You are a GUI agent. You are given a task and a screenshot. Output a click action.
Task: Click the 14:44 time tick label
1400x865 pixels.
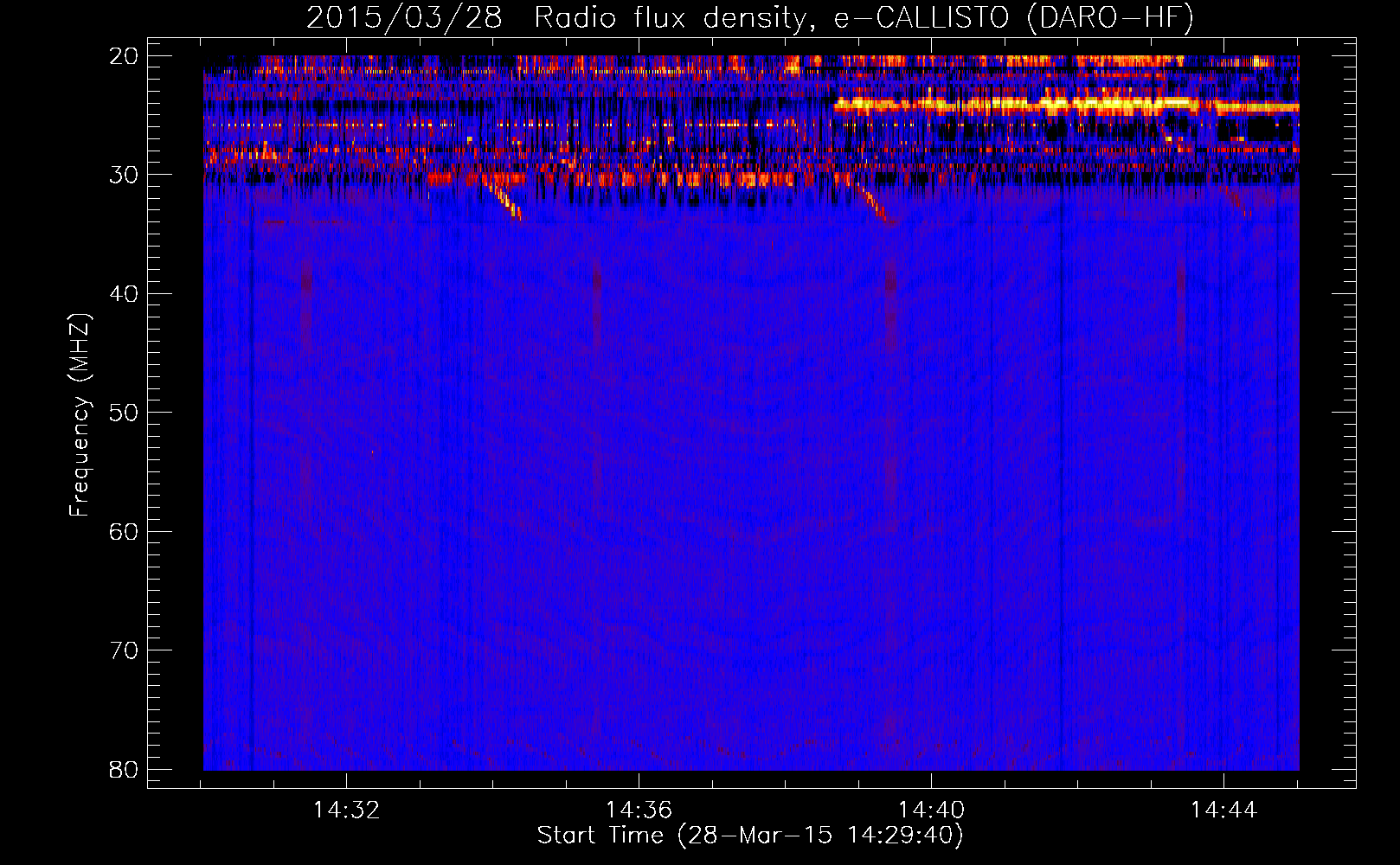[x=1223, y=811]
